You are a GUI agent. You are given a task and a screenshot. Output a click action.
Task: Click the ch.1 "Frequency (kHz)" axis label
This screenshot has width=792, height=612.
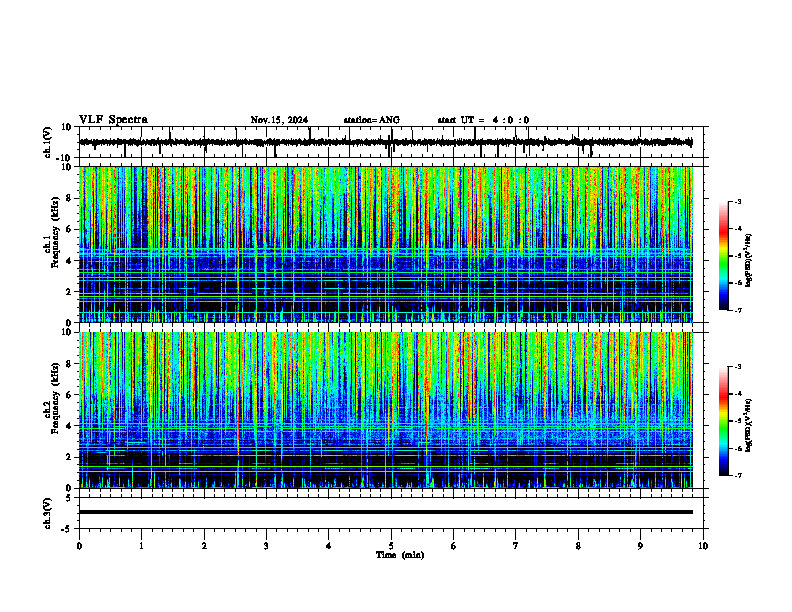pos(55,232)
